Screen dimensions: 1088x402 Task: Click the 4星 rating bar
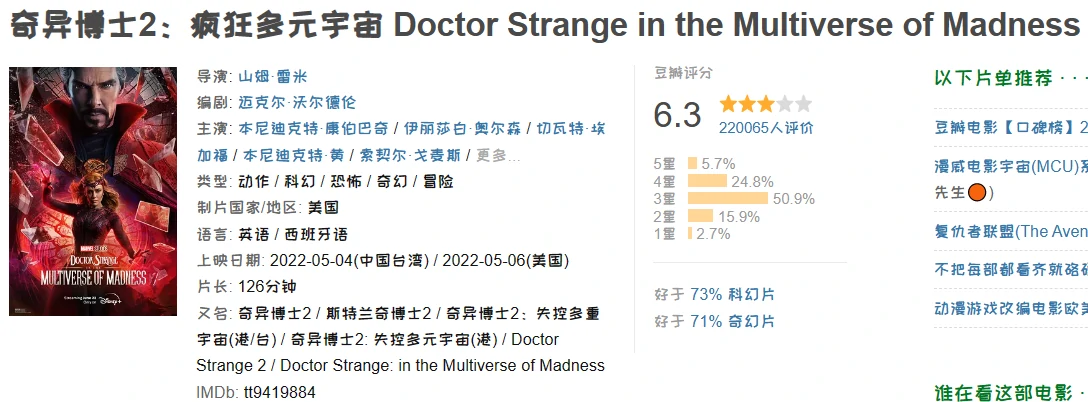pos(707,181)
